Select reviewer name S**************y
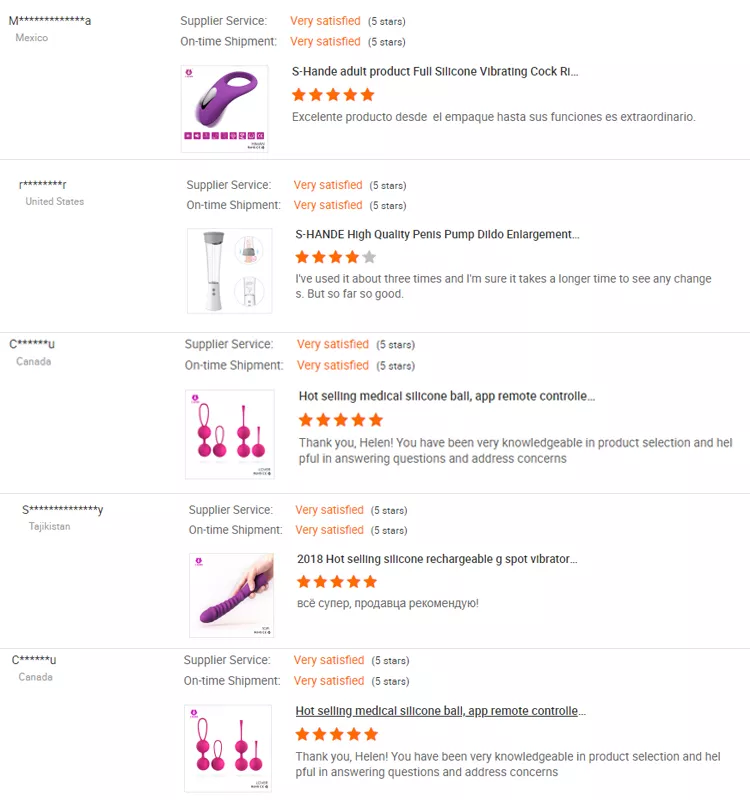Viewport: 750px width, 800px height. click(62, 510)
